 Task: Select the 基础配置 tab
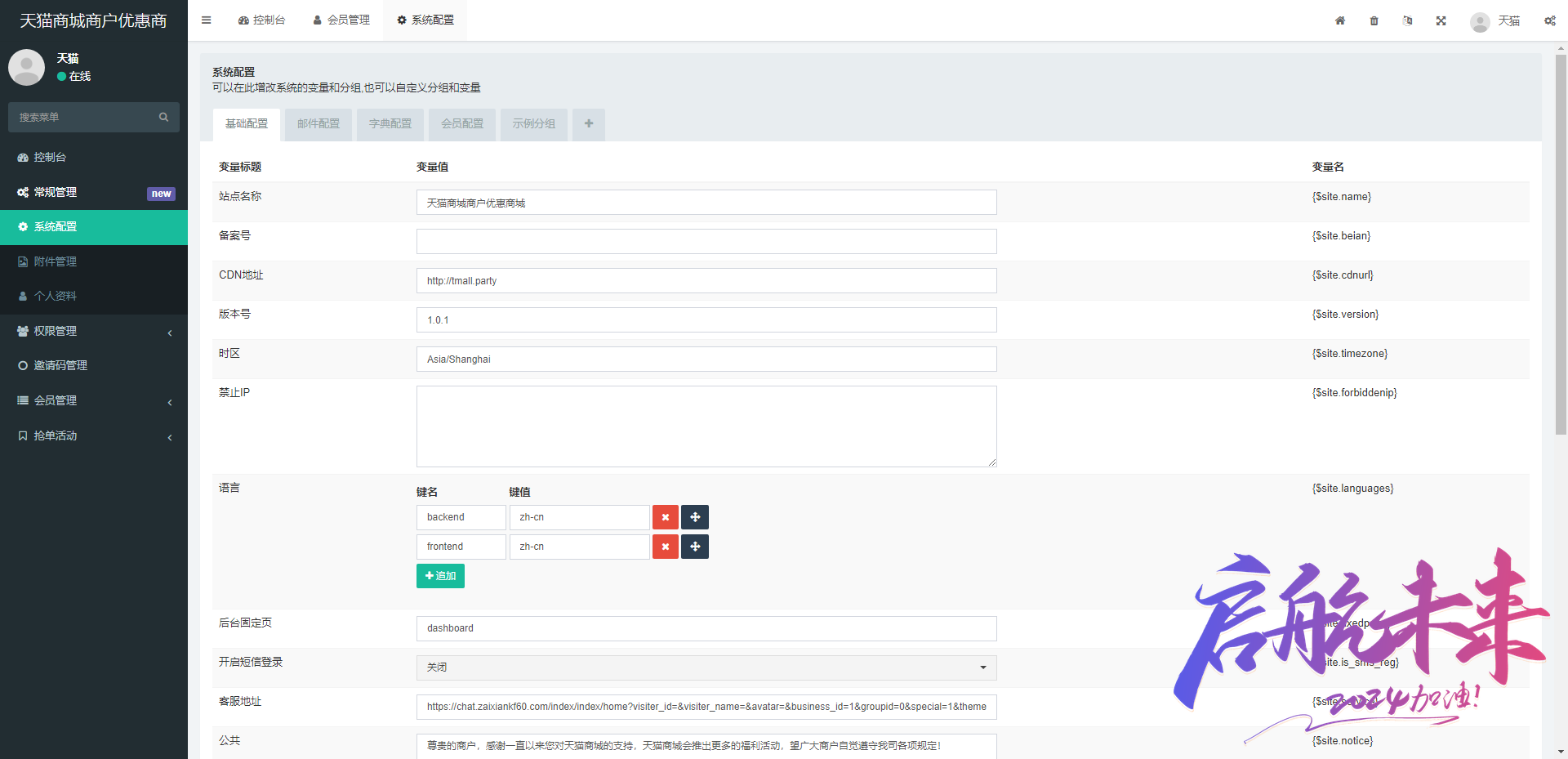click(x=247, y=124)
